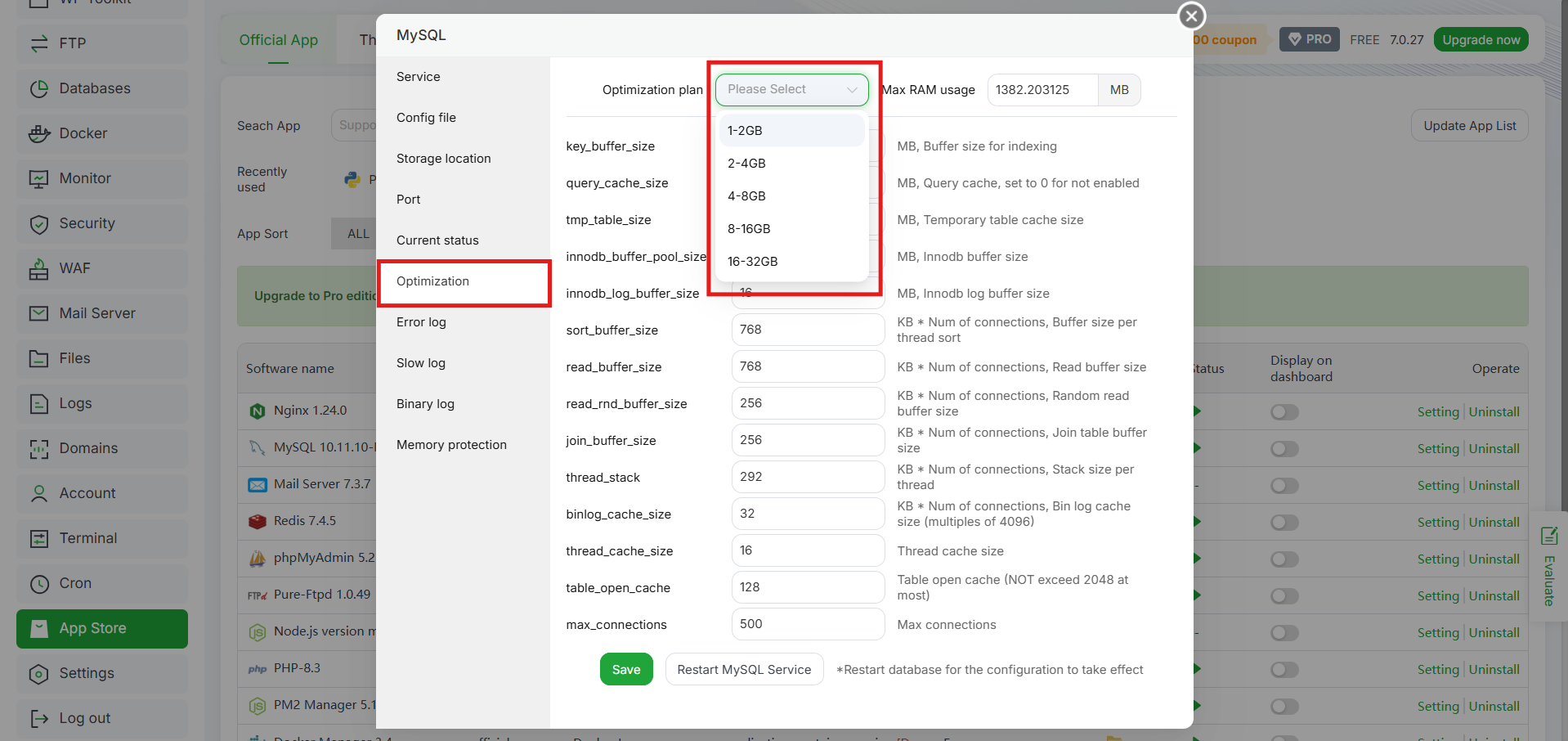The height and width of the screenshot is (741, 1568).
Task: Click the Pure-Ftpd FTP icon
Action: pyautogui.click(x=258, y=595)
